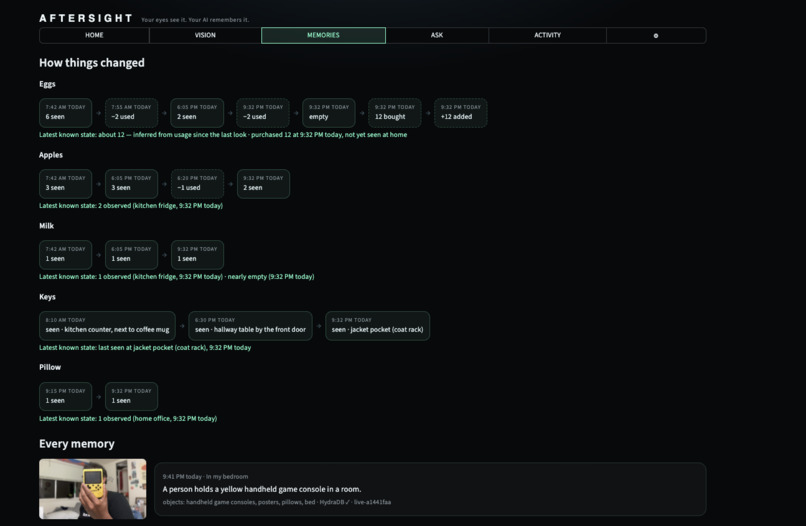Click memory objects line 'handheld game consoles, posters'

[x=277, y=502]
